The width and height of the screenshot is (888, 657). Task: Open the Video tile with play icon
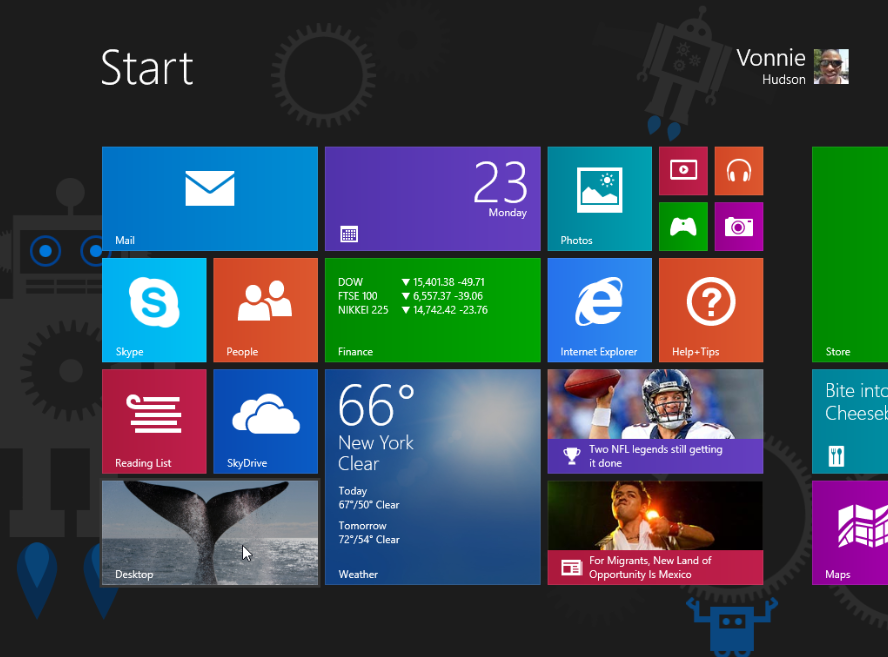(683, 170)
